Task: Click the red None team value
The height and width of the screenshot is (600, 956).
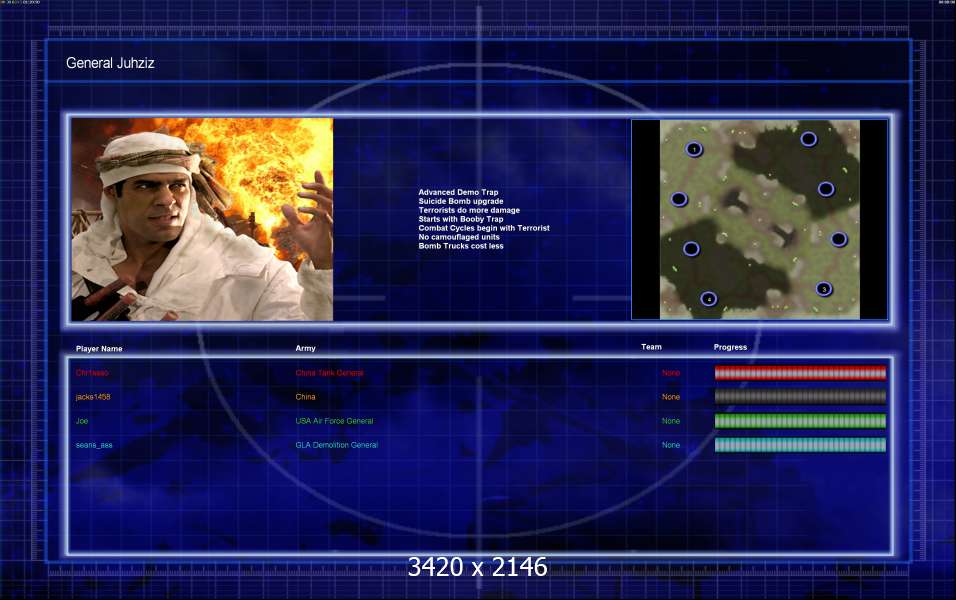Action: tap(671, 373)
